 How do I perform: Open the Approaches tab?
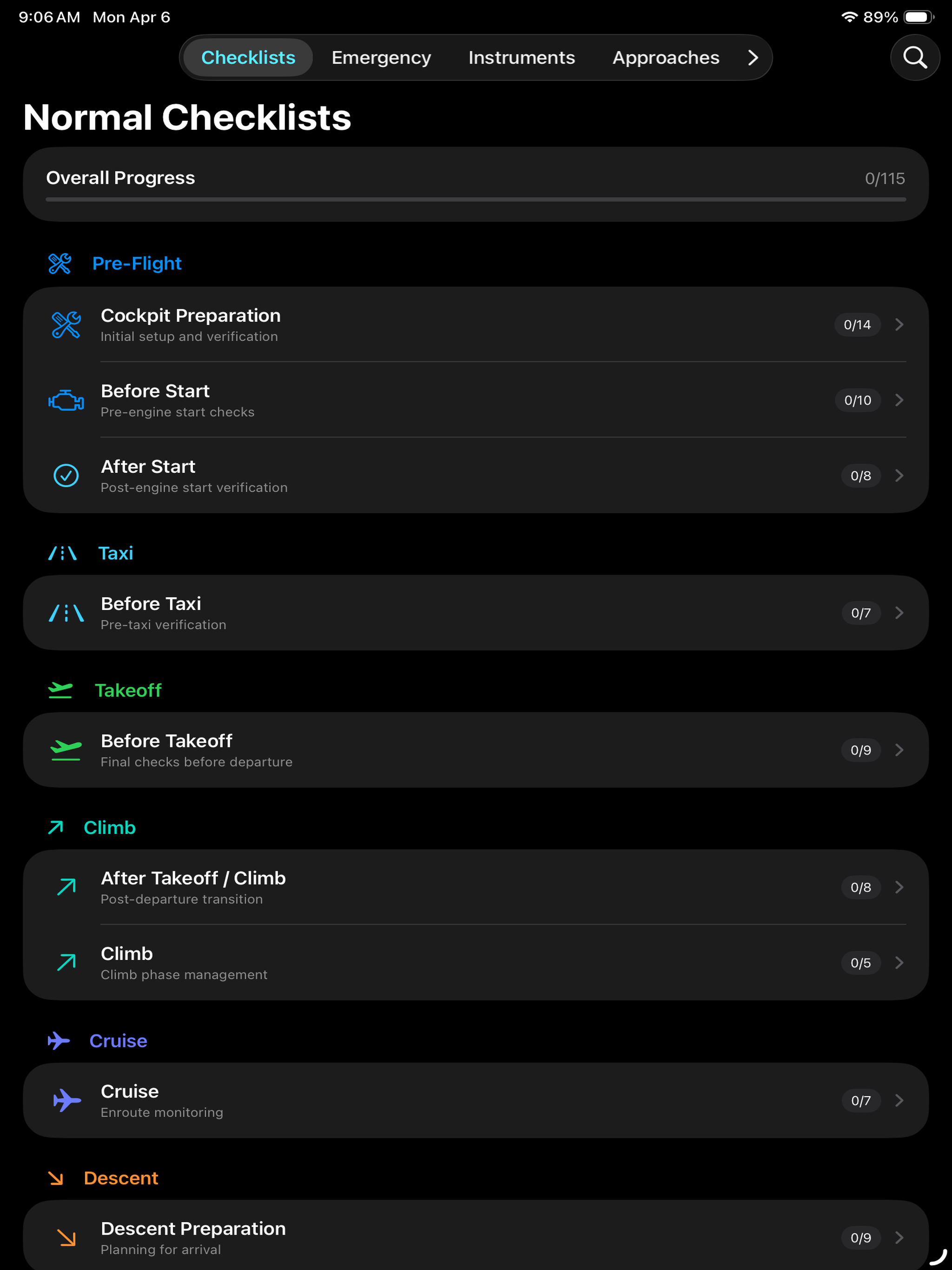point(666,58)
